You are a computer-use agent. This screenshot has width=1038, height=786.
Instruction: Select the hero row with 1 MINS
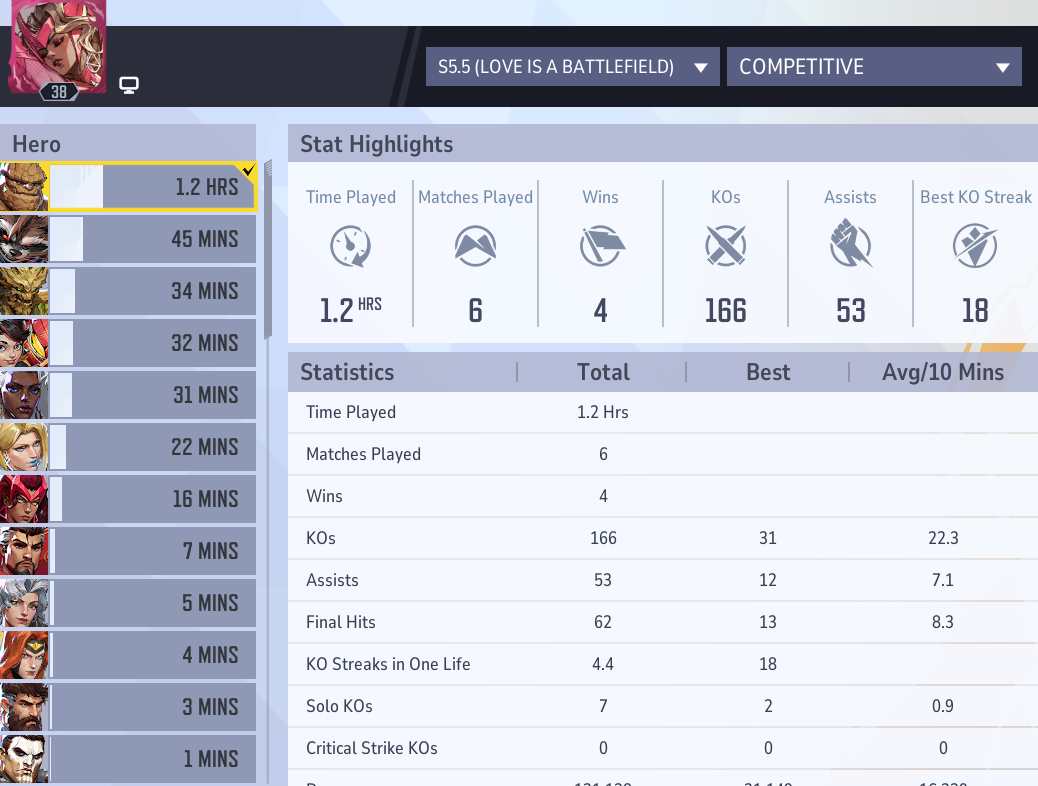pyautogui.click(x=128, y=759)
